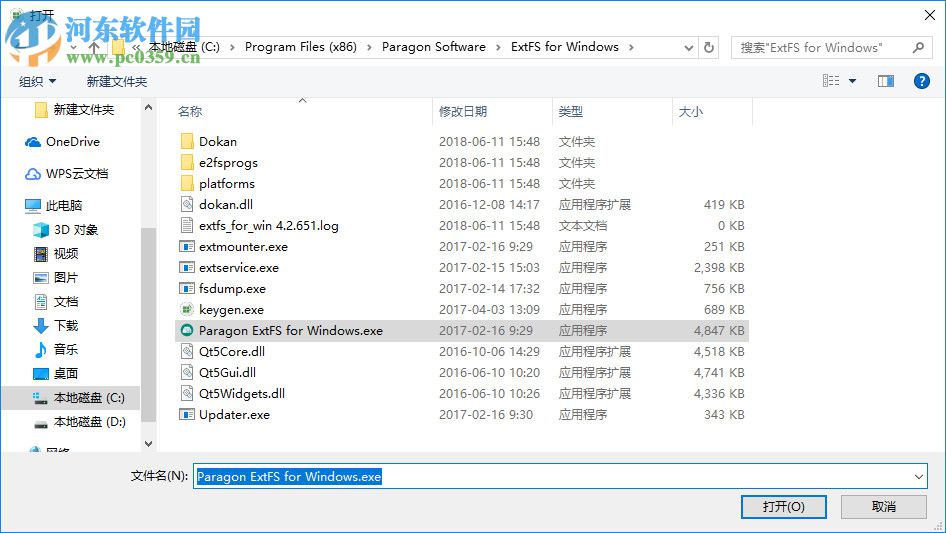Open 图片 folder in sidebar

(56, 278)
